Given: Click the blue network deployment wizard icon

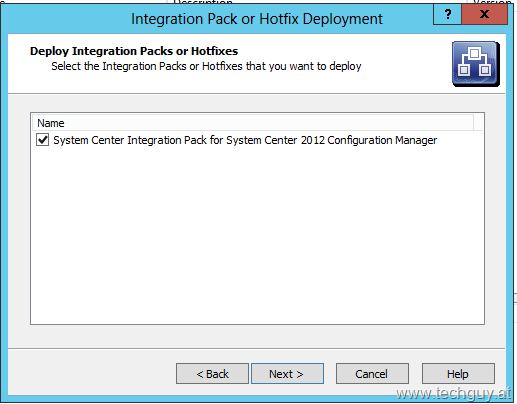Looking at the screenshot, I should click(476, 64).
